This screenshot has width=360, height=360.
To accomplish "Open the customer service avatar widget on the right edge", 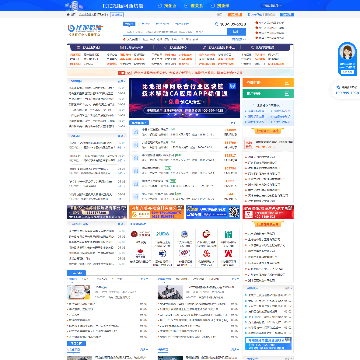I will point(347,59).
